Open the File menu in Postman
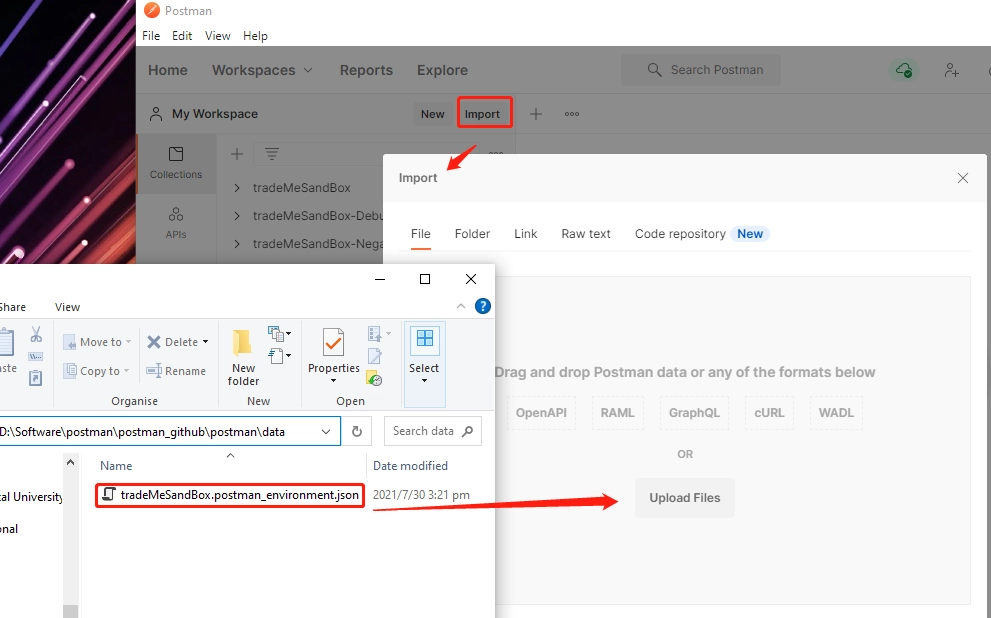991x618 pixels. tap(151, 36)
